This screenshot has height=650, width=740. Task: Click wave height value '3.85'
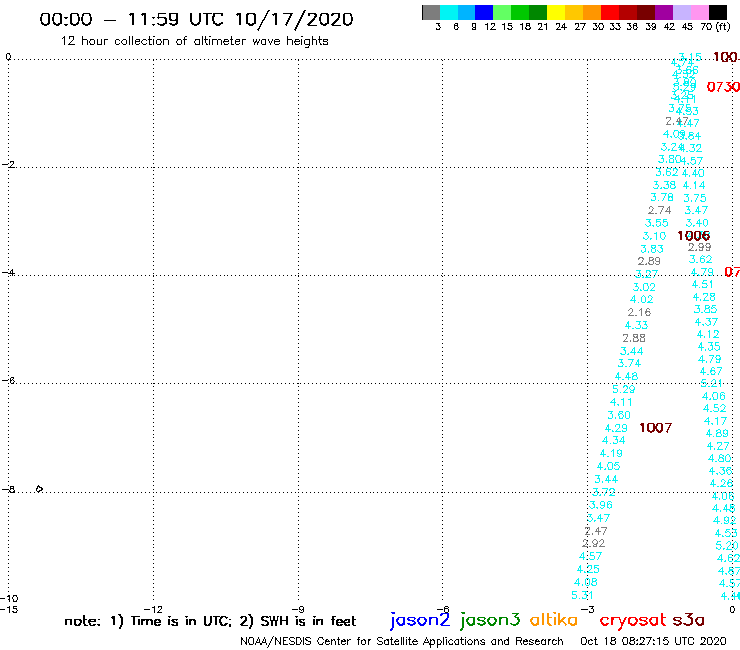[x=706, y=309]
